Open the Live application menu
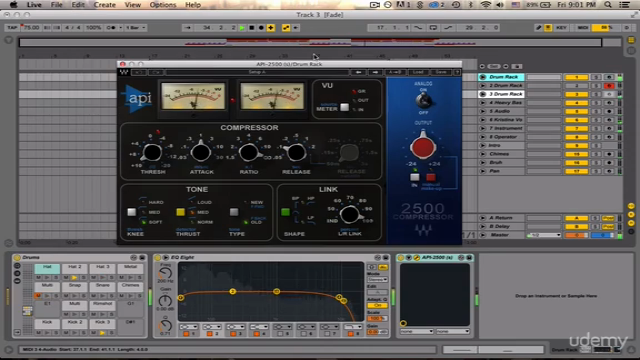640x360 pixels. coord(34,5)
